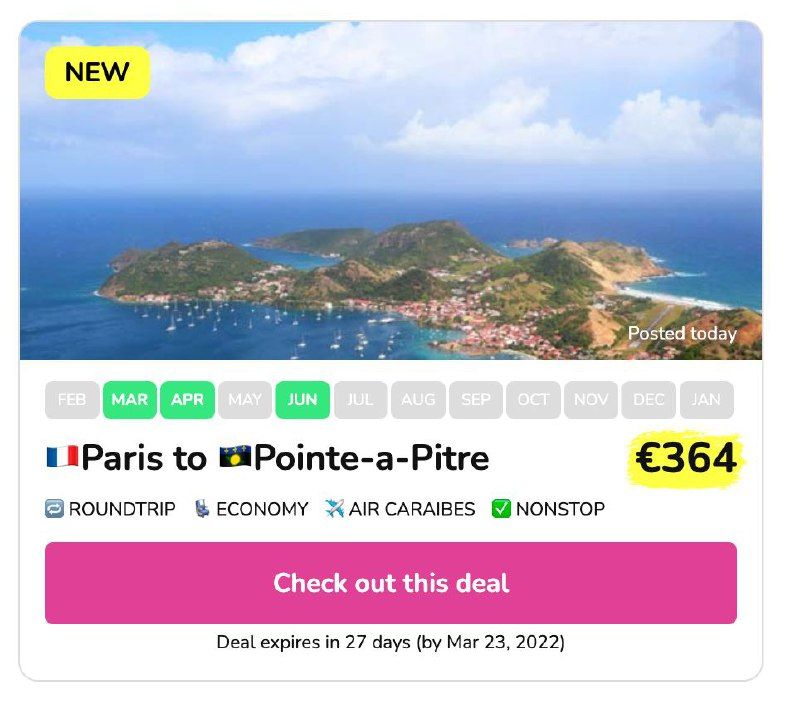The image size is (800, 709).
Task: Click the Guadeloupe flag icon
Action: (x=235, y=458)
